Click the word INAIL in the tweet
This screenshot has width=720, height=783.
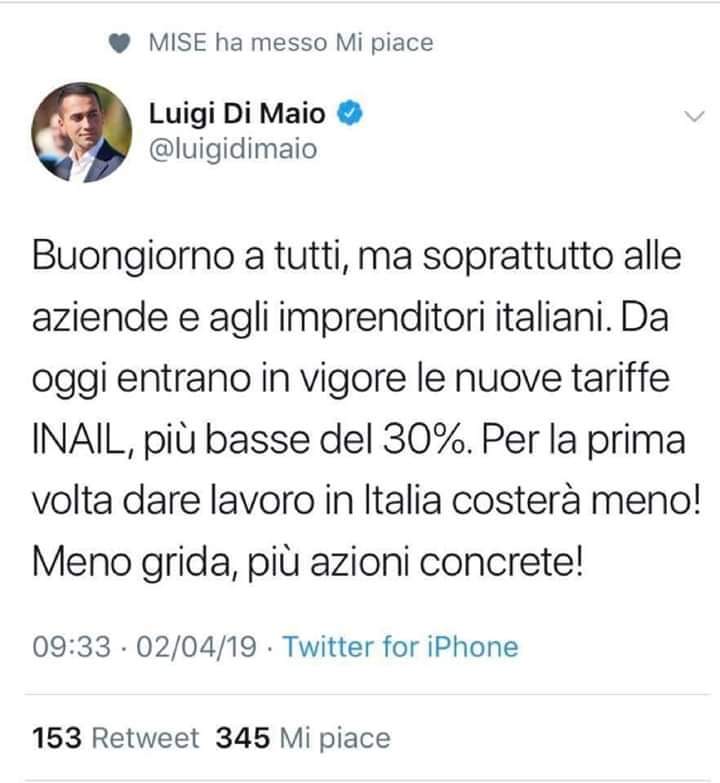click(x=77, y=439)
